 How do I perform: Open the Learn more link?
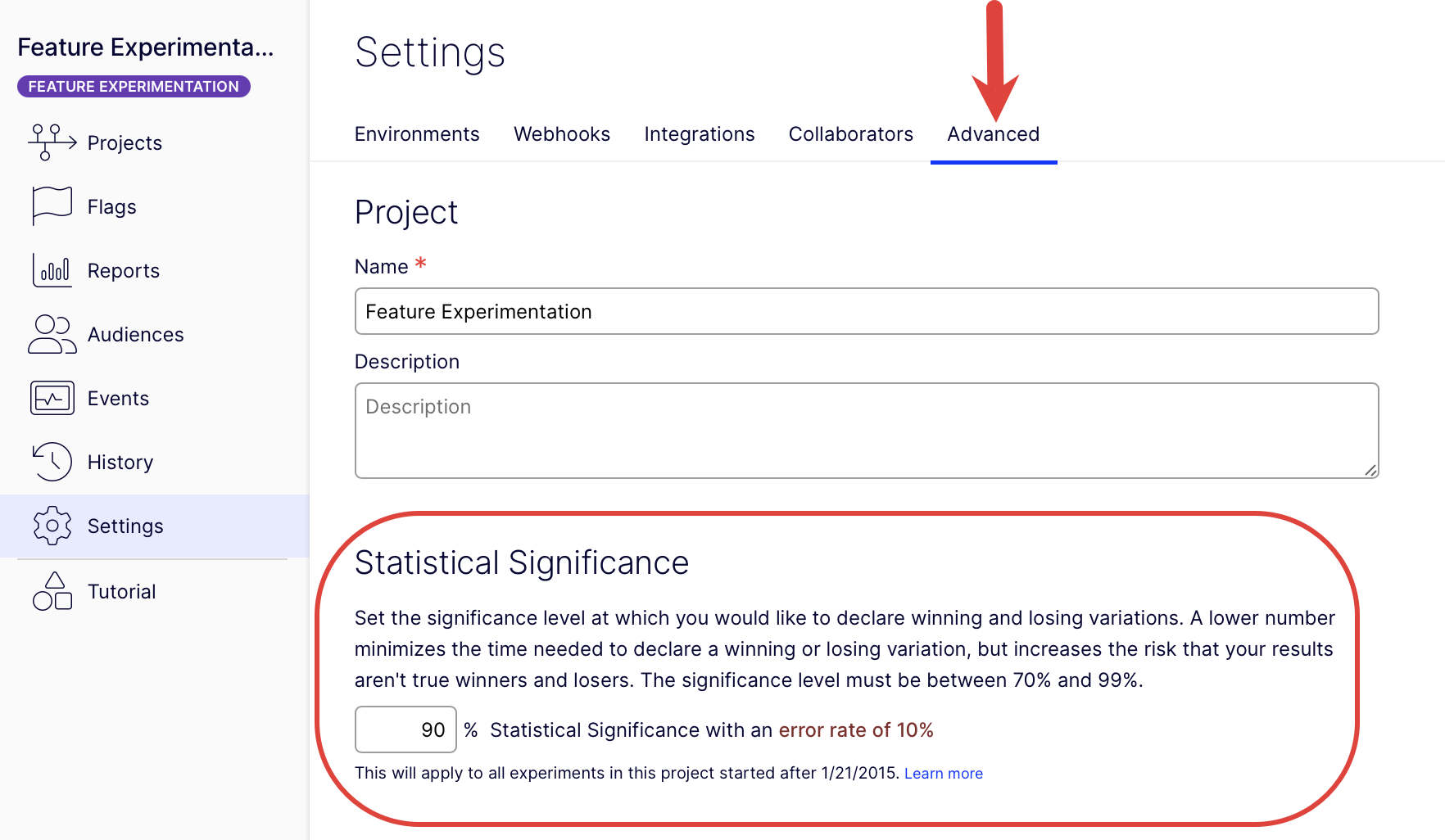pyautogui.click(x=944, y=774)
